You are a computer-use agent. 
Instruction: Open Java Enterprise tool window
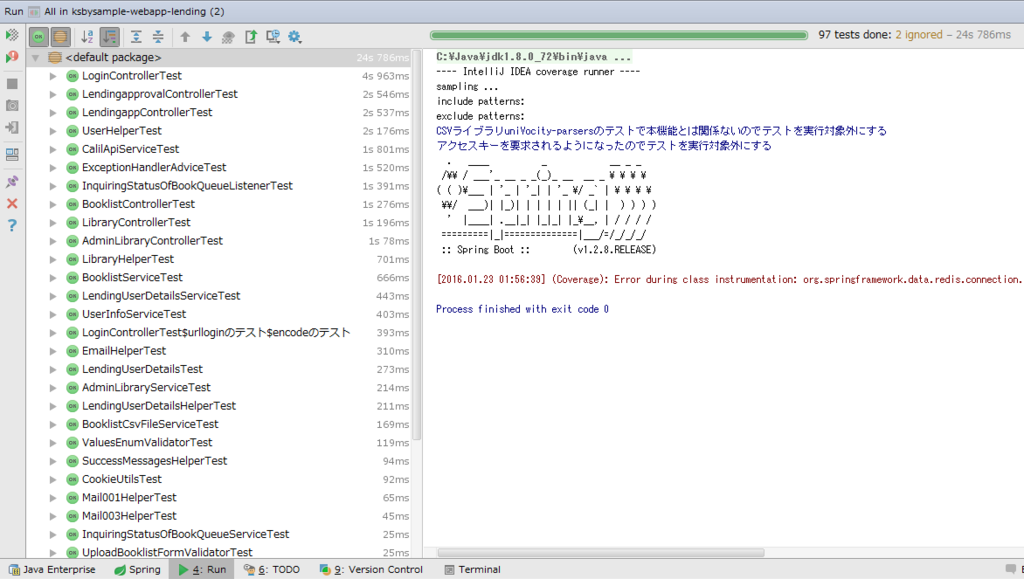52,569
